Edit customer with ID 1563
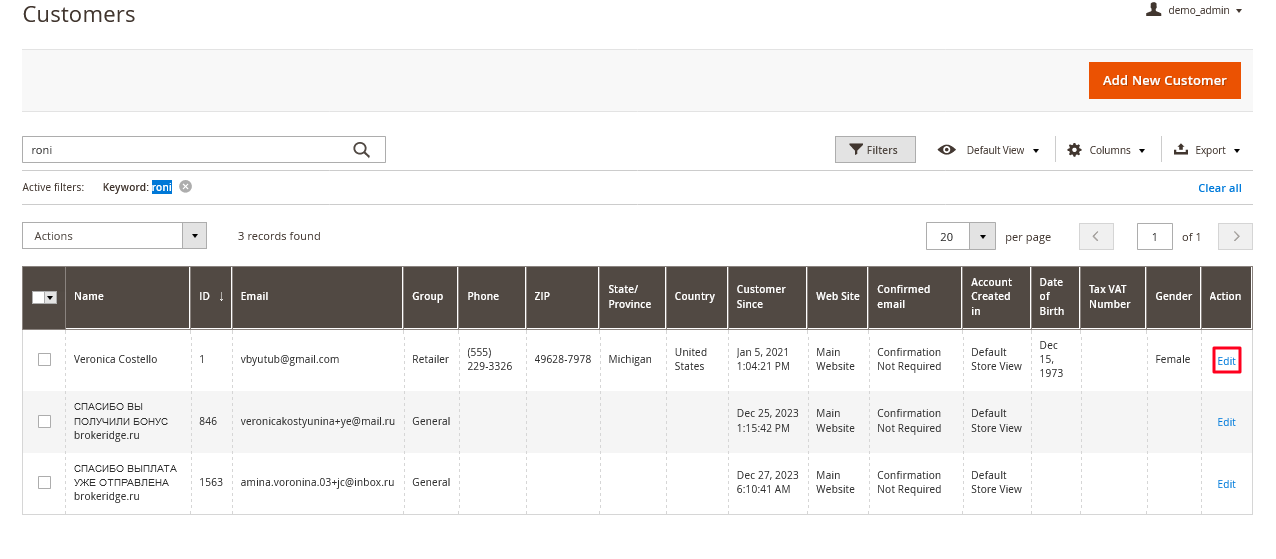This screenshot has height=559, width=1276. tap(1226, 484)
